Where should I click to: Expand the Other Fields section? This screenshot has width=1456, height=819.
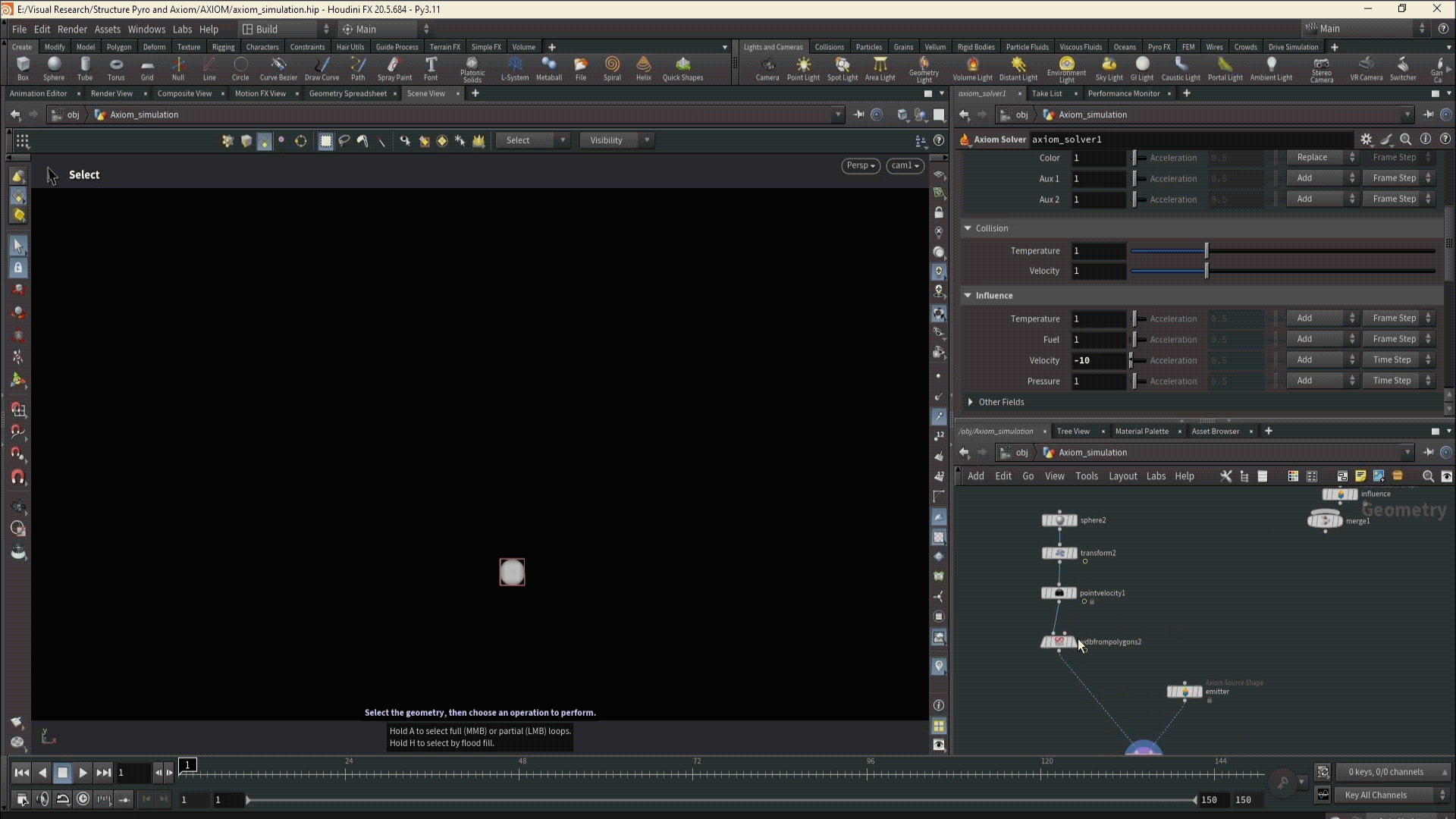[971, 402]
